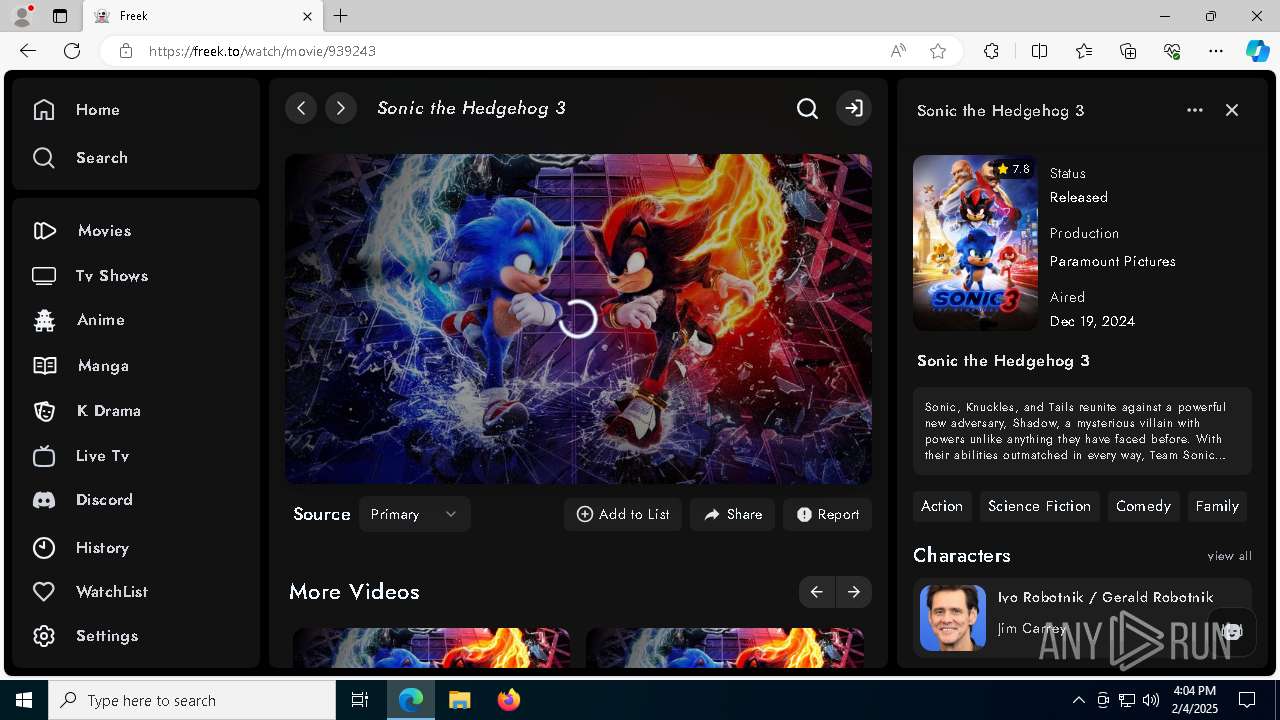Open Edge Settings and more menu
The width and height of the screenshot is (1280, 720).
(1216, 51)
